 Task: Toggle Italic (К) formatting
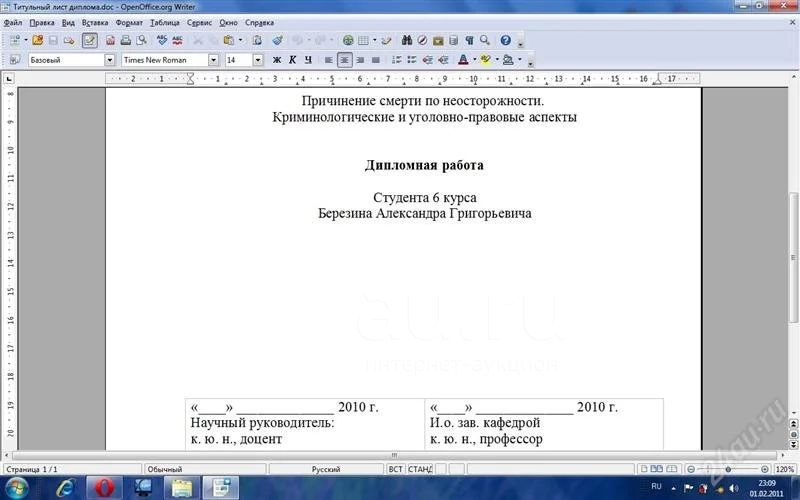(x=292, y=60)
